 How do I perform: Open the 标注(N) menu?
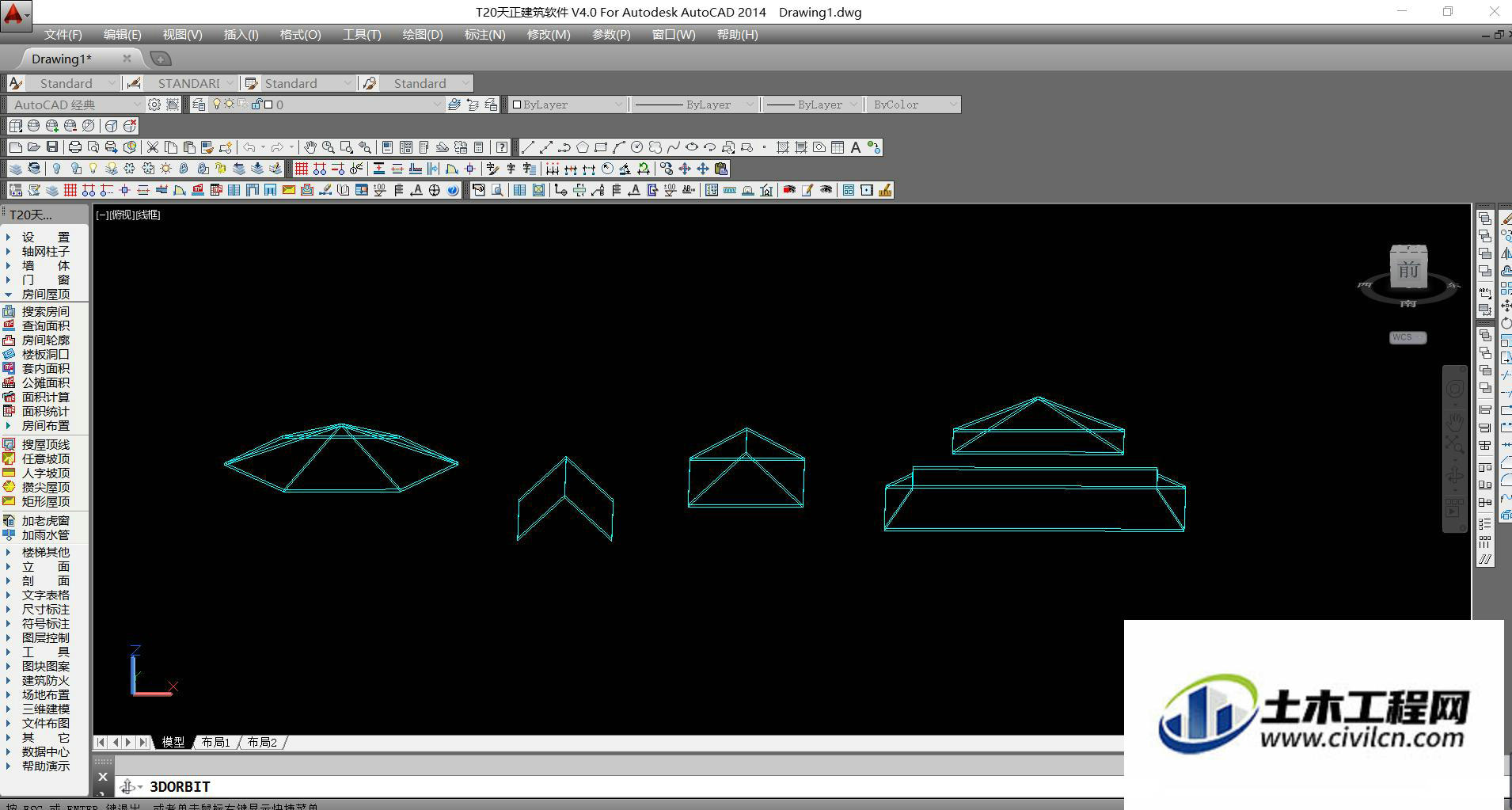484,35
